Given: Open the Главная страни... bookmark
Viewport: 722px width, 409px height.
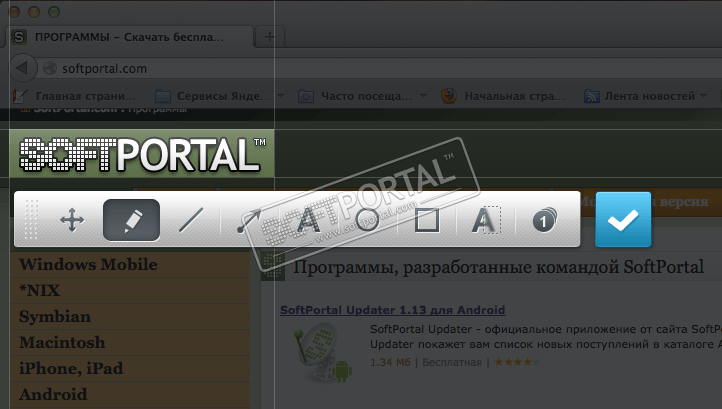Looking at the screenshot, I should [x=74, y=96].
